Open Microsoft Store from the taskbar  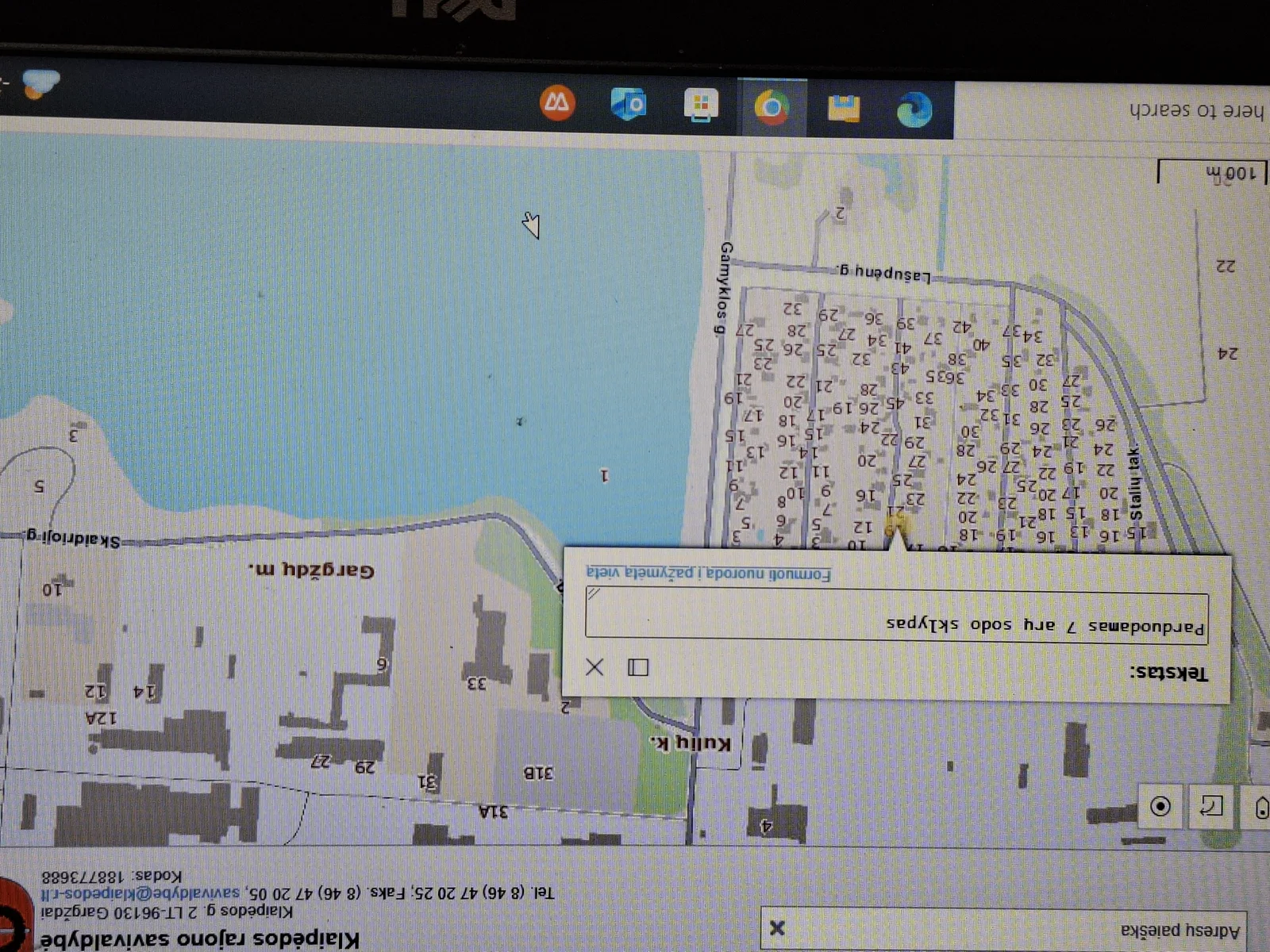(702, 105)
